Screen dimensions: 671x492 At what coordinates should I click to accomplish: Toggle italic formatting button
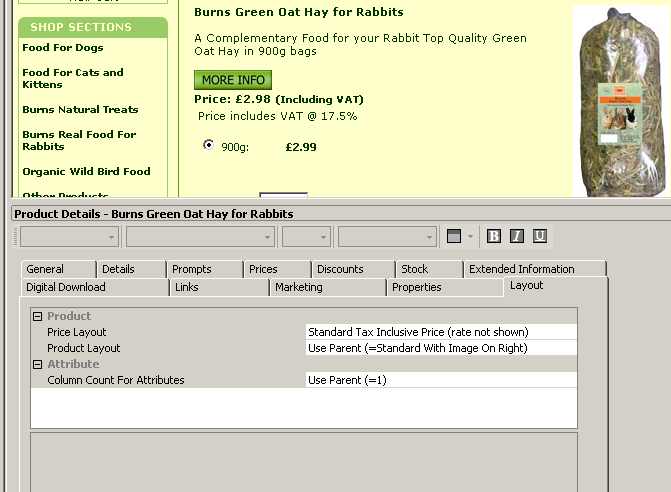coord(517,236)
